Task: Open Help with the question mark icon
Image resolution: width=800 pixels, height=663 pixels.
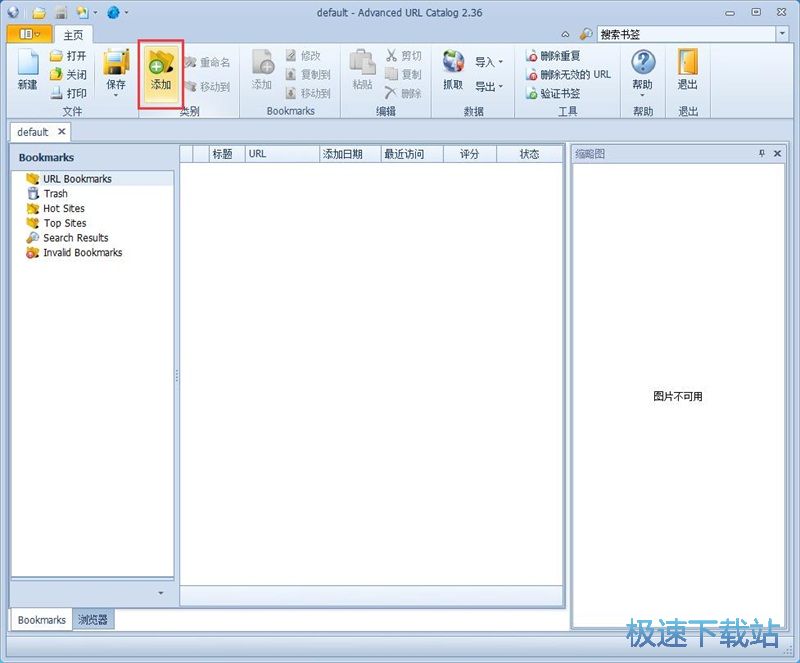Action: coord(643,62)
